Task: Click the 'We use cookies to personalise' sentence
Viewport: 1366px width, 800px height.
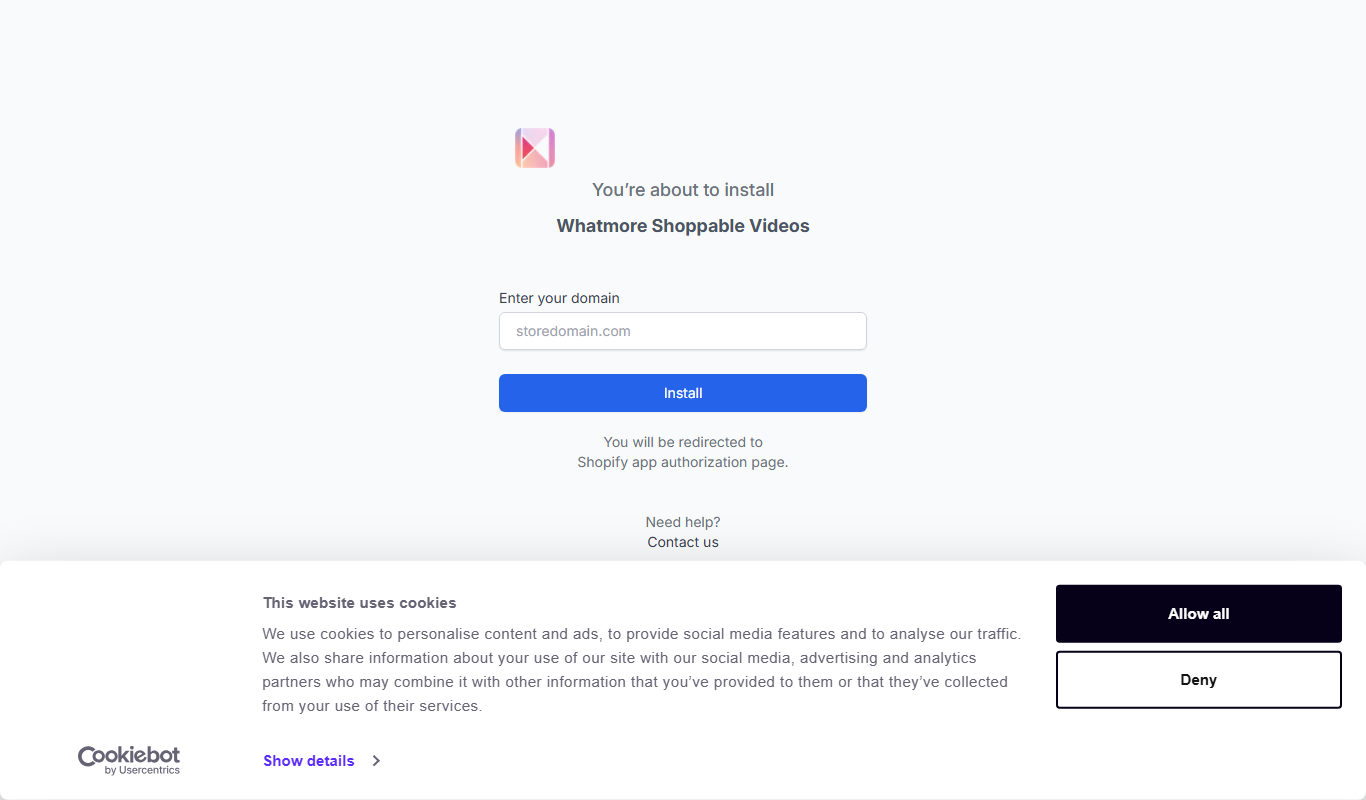Action: pyautogui.click(x=642, y=634)
